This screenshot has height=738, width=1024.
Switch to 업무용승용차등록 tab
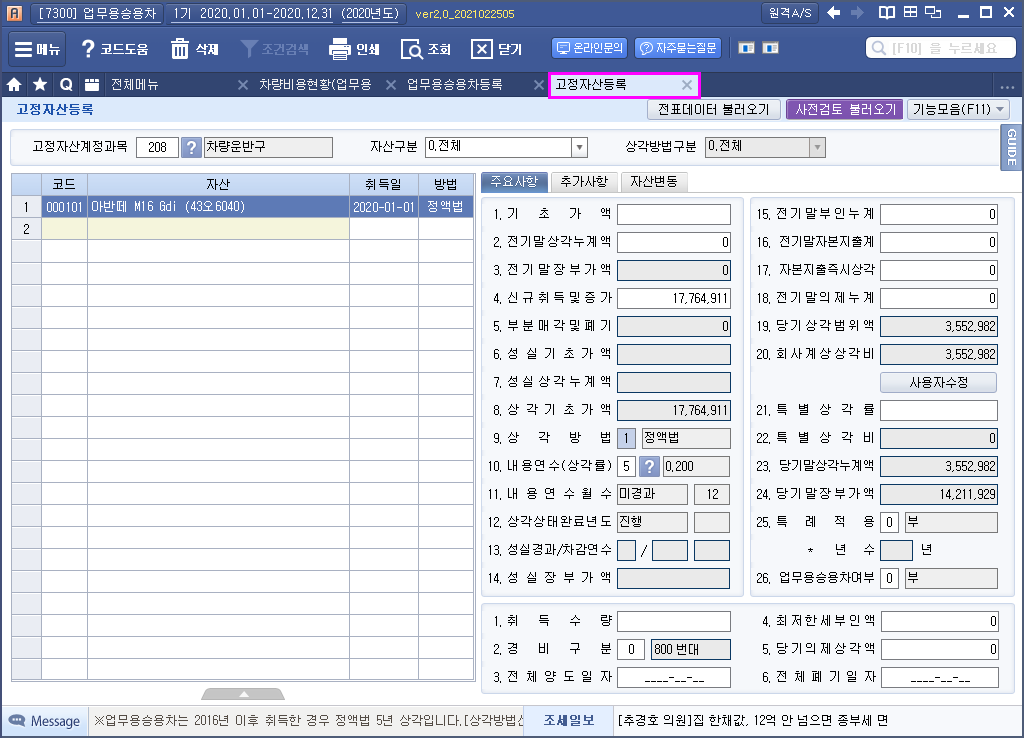pyautogui.click(x=455, y=84)
